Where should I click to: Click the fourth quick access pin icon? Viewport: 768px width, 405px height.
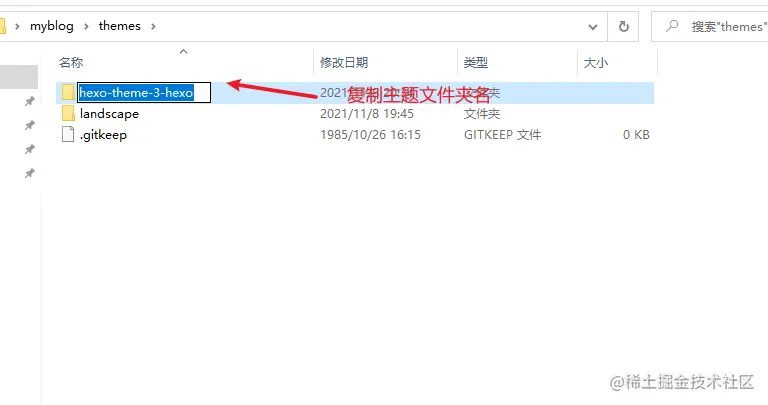(30, 173)
